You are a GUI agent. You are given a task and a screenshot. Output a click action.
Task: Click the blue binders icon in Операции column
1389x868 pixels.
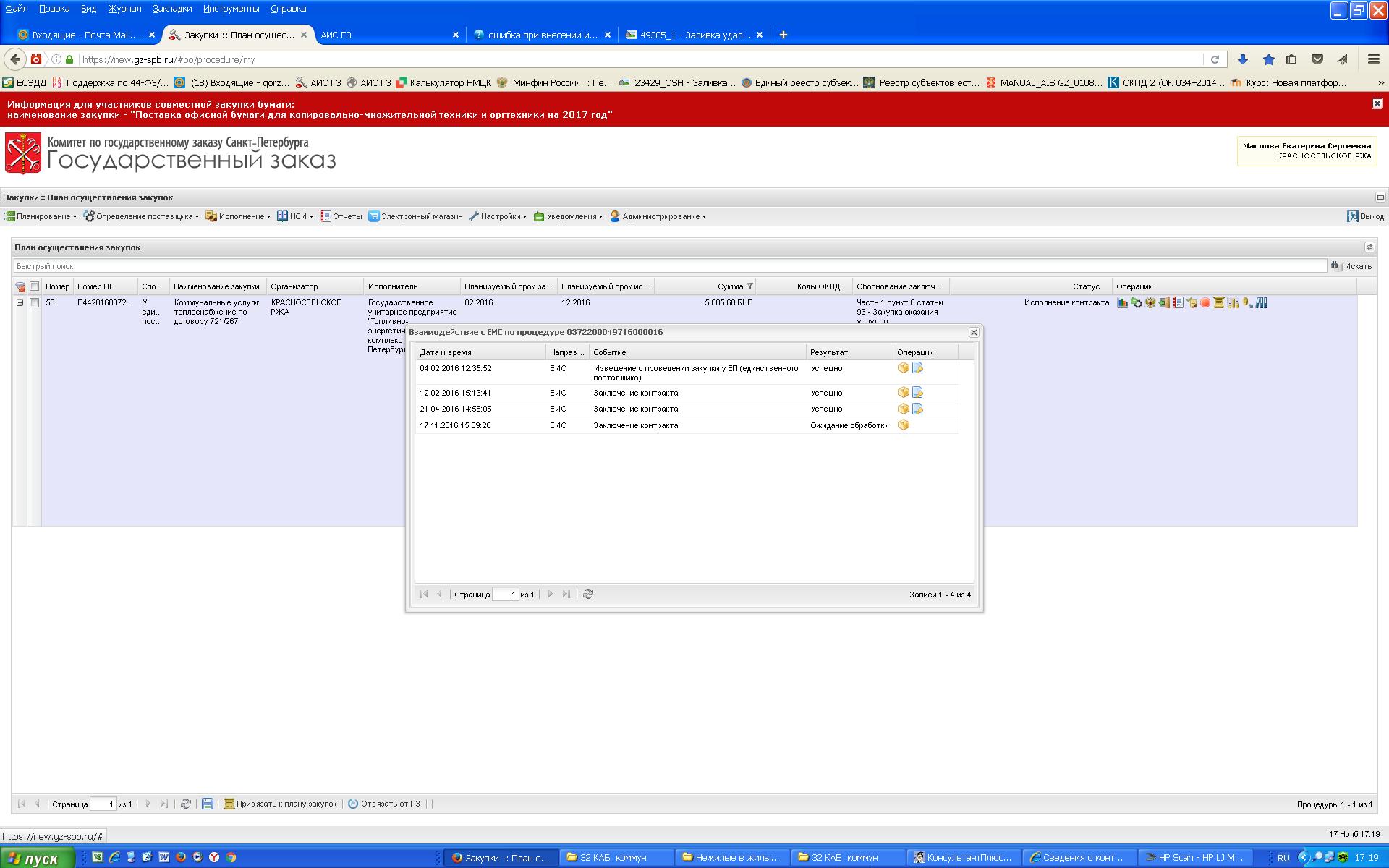coord(1261,303)
